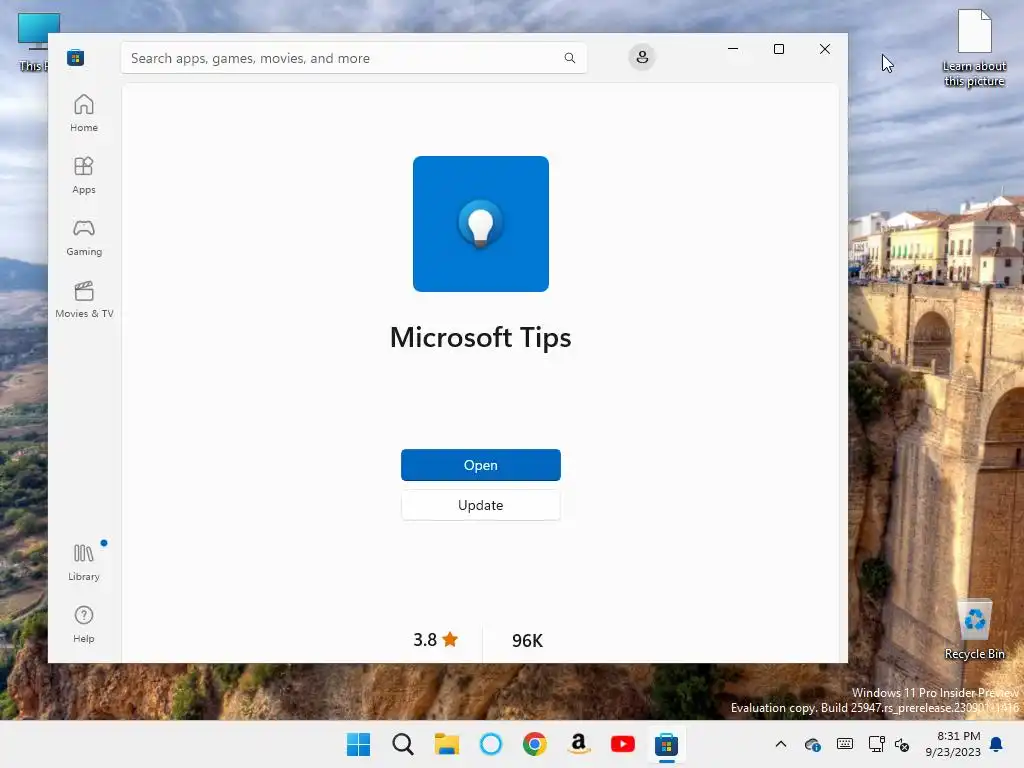This screenshot has height=768, width=1024.
Task: Open the clock and date panel
Action: pos(953,744)
